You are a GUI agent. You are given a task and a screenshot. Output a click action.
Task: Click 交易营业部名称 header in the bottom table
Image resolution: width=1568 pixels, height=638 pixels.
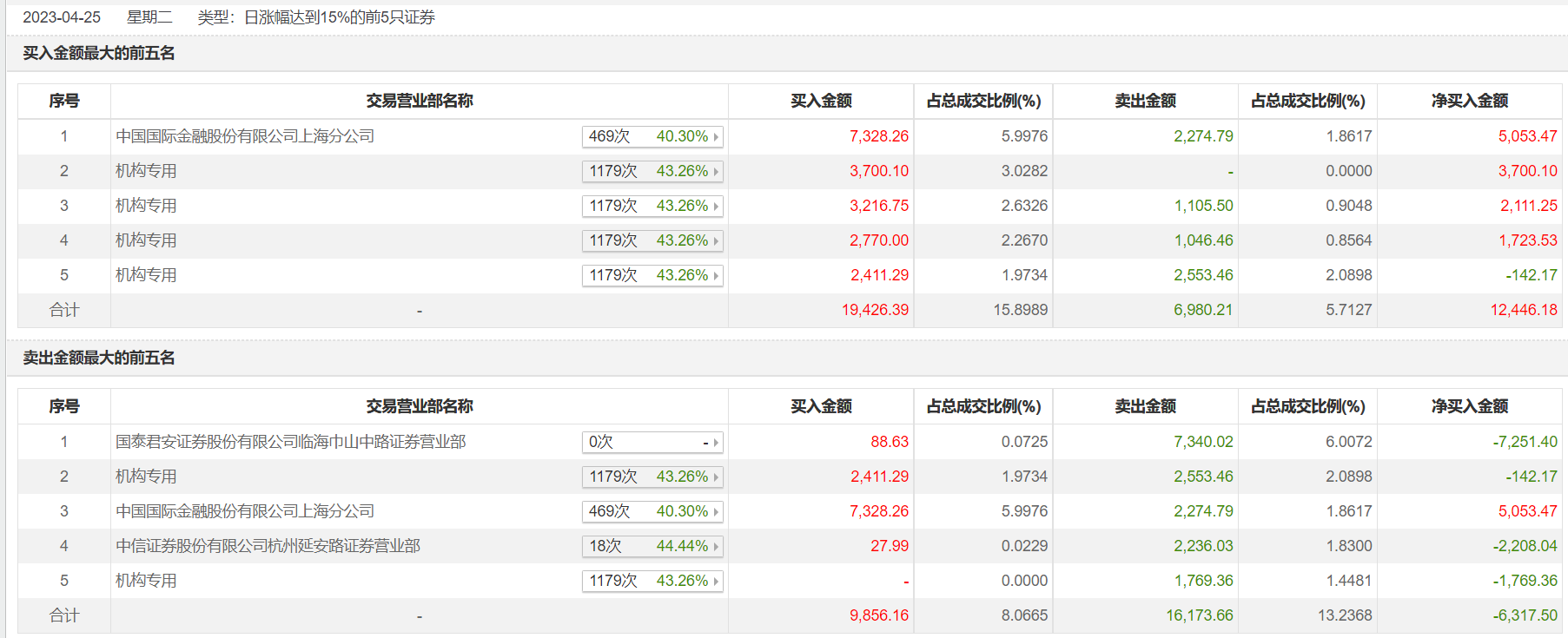pyautogui.click(x=420, y=406)
